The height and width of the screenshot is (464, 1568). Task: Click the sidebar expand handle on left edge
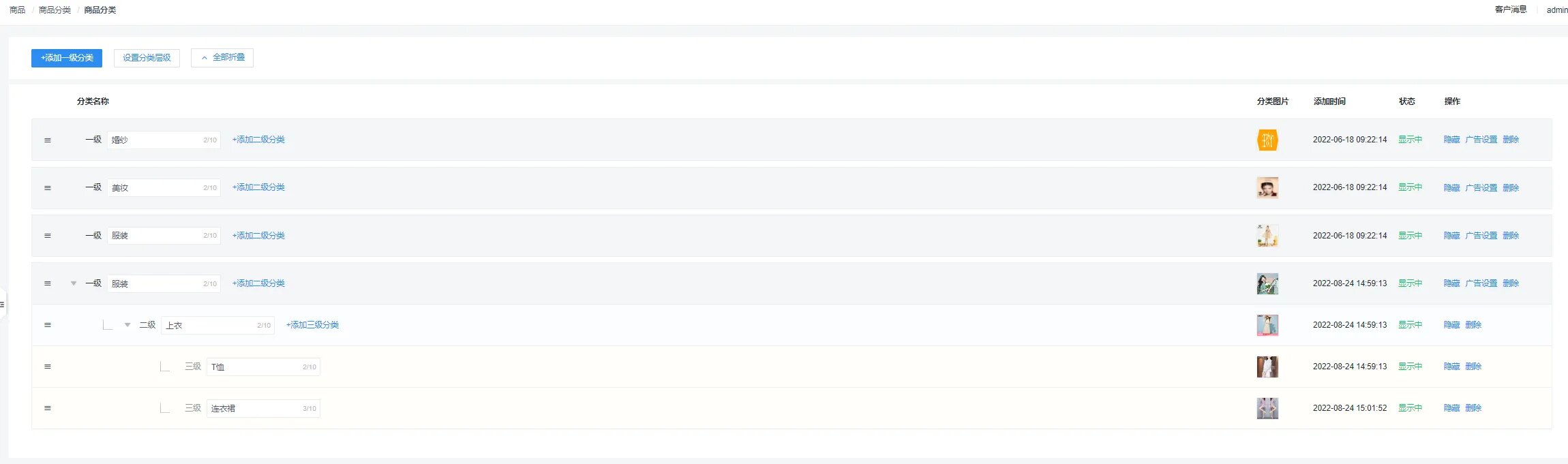3,305
